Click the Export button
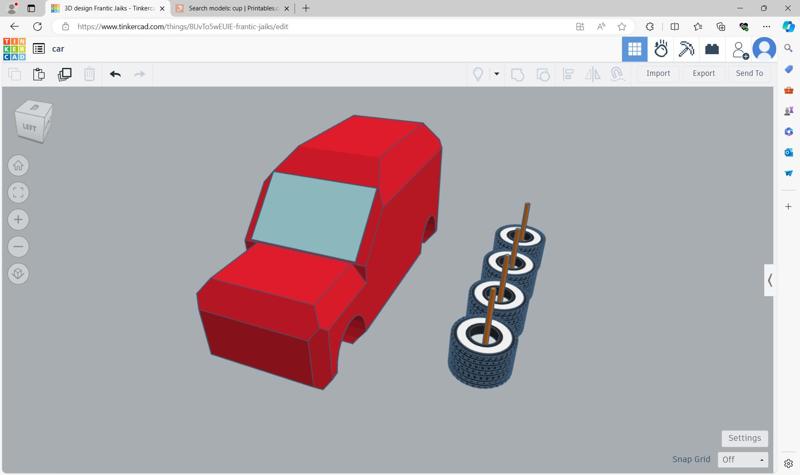This screenshot has width=800, height=475. (703, 73)
